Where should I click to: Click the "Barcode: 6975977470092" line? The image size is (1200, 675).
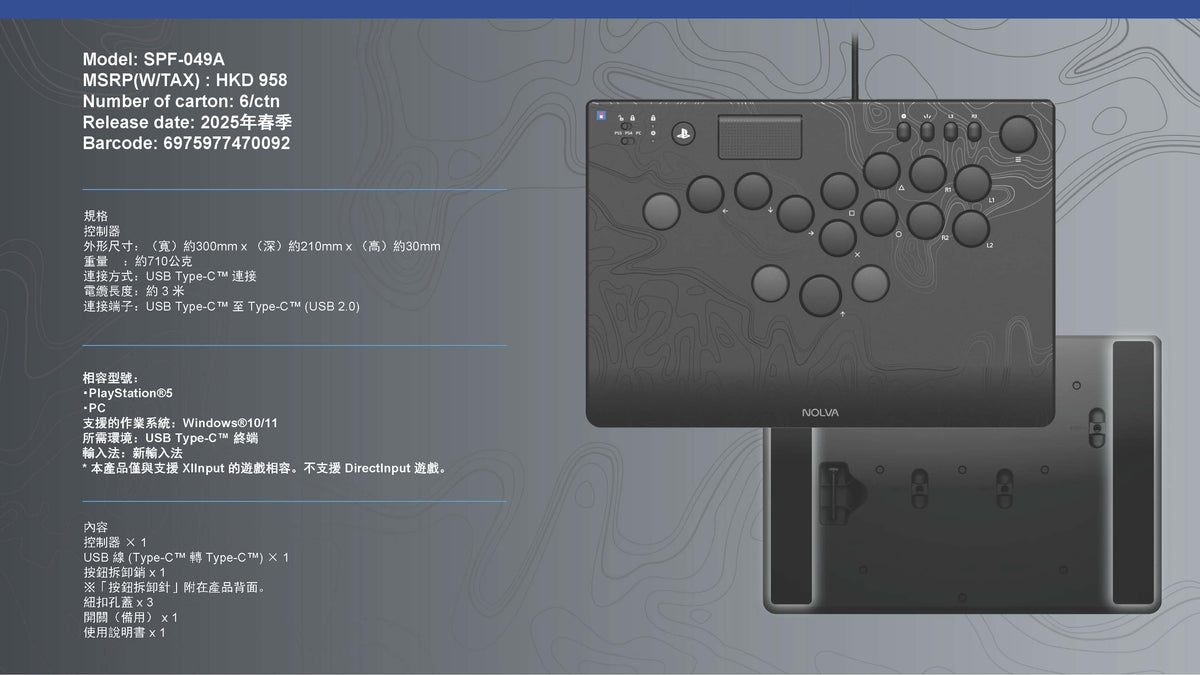point(187,143)
